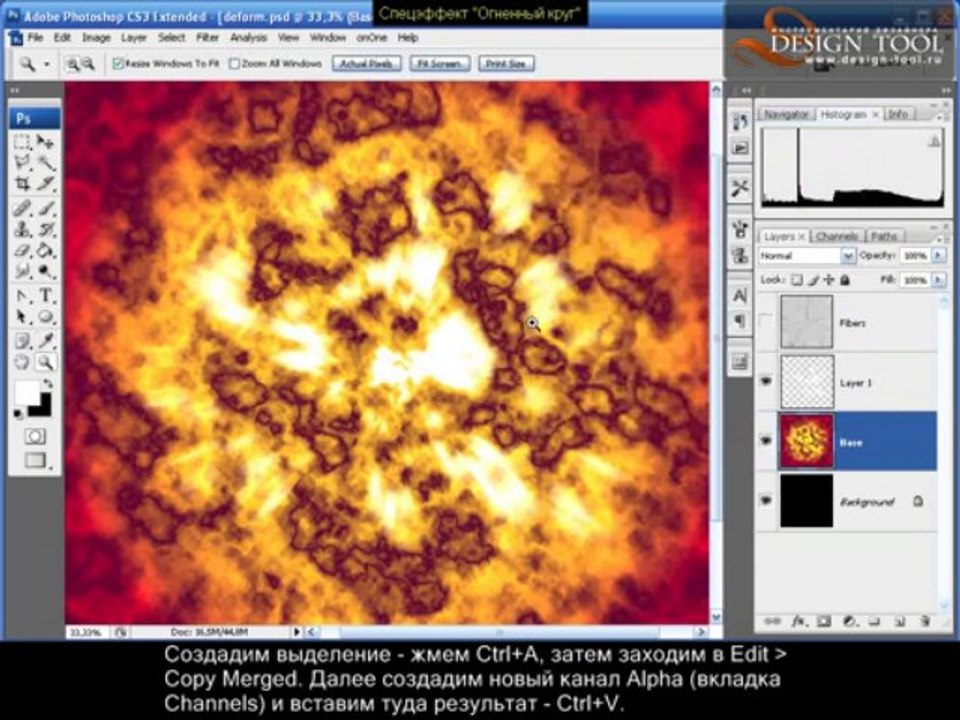Open Character panel icon in dock
Viewport: 960px width, 720px height.
coord(740,296)
